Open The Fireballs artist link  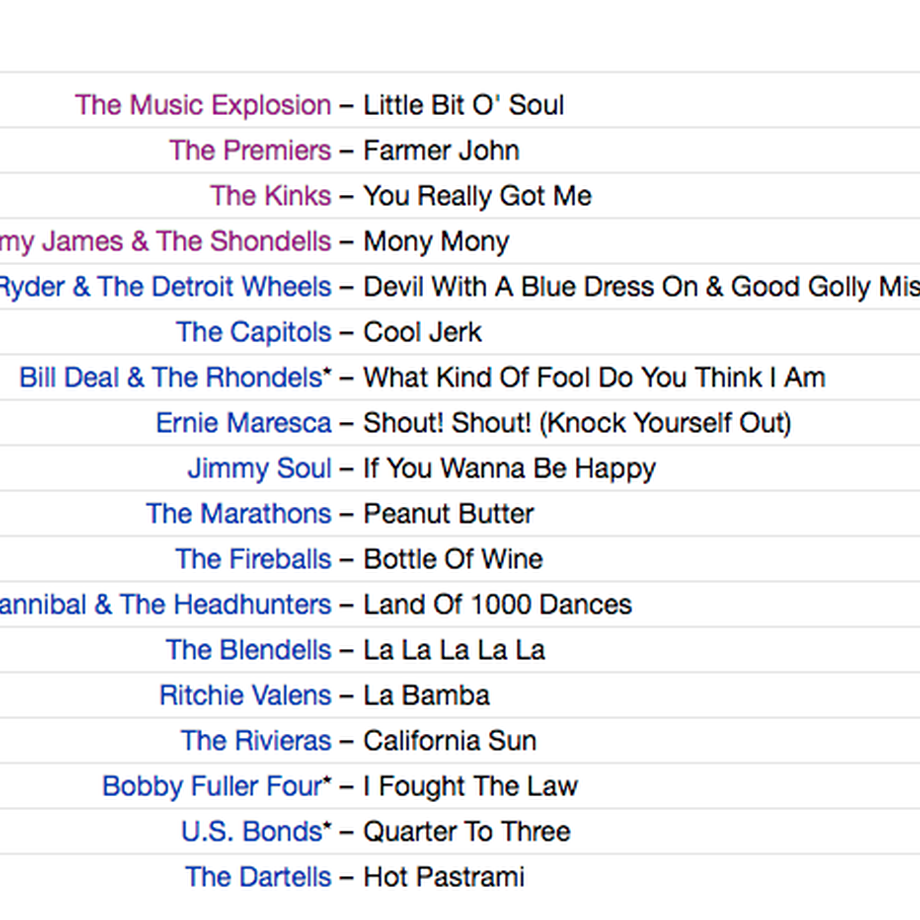pyautogui.click(x=253, y=559)
